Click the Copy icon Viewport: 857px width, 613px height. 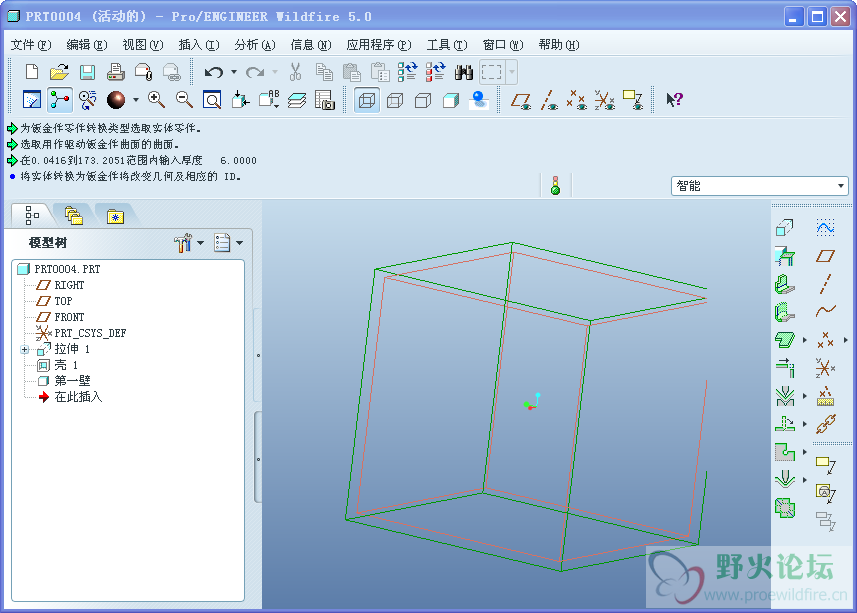[324, 72]
